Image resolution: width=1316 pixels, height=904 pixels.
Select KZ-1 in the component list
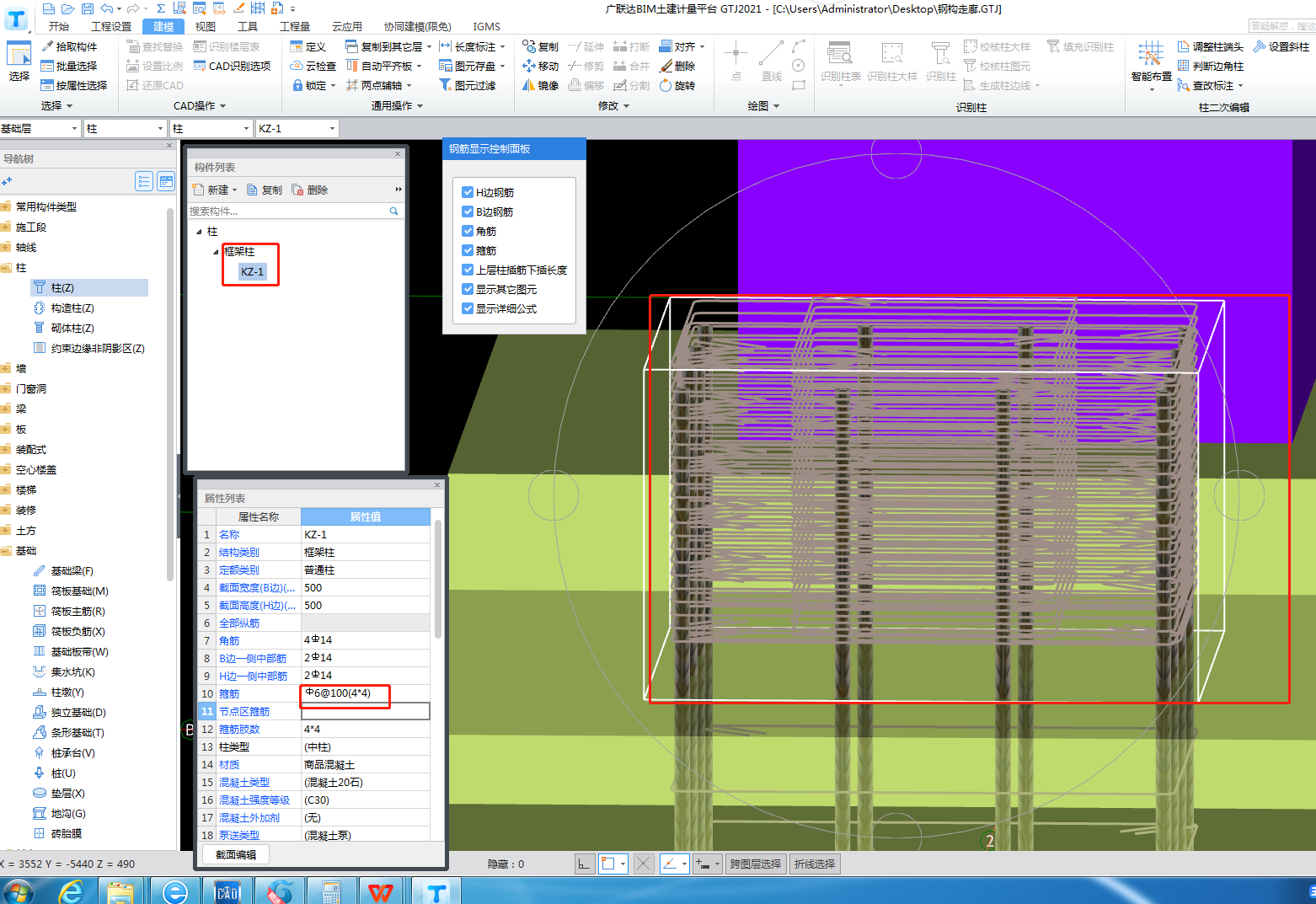(252, 271)
